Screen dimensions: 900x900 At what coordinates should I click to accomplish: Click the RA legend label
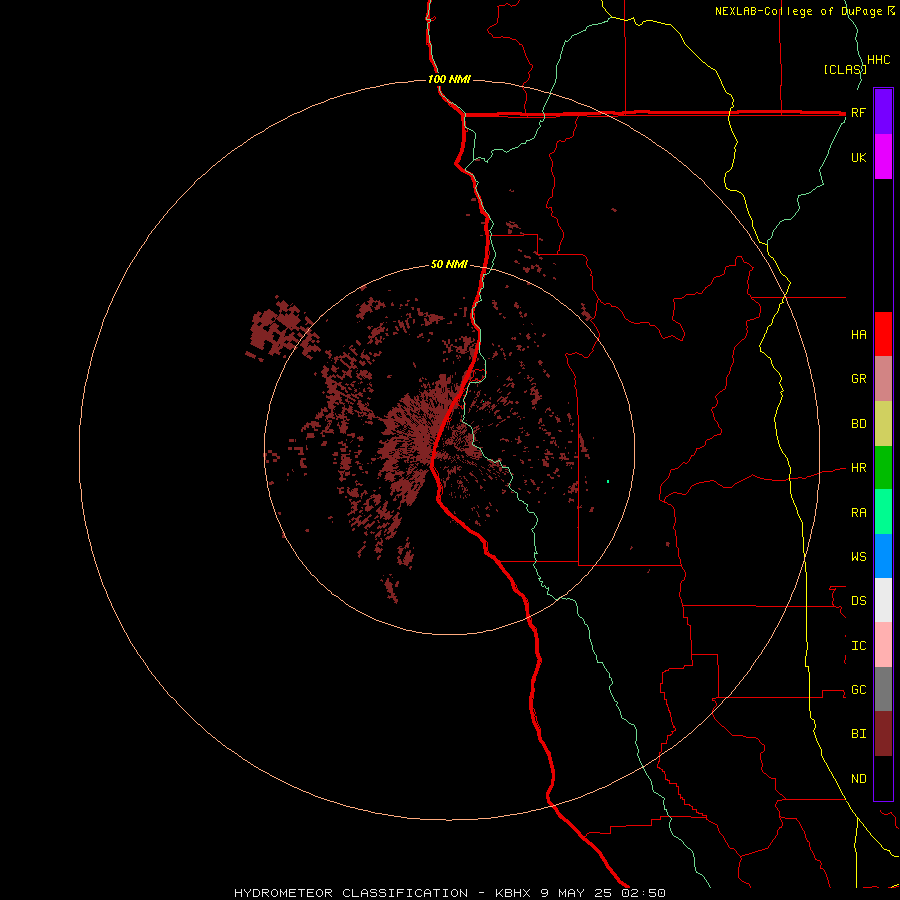858,513
